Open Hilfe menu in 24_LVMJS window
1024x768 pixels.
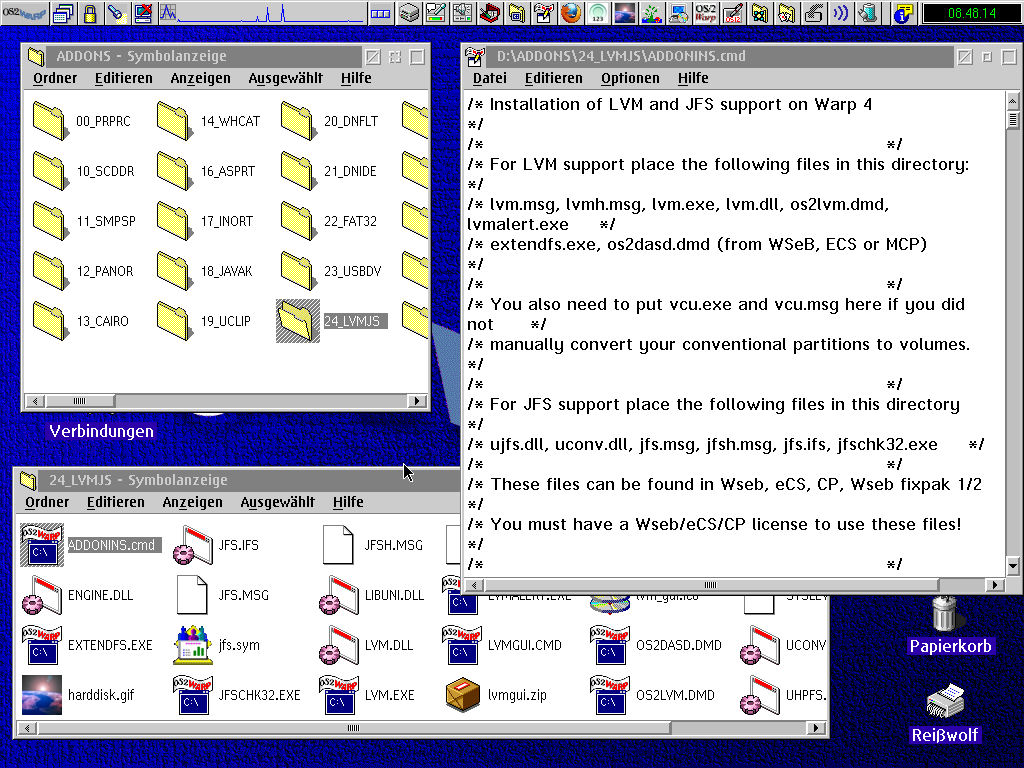click(348, 502)
